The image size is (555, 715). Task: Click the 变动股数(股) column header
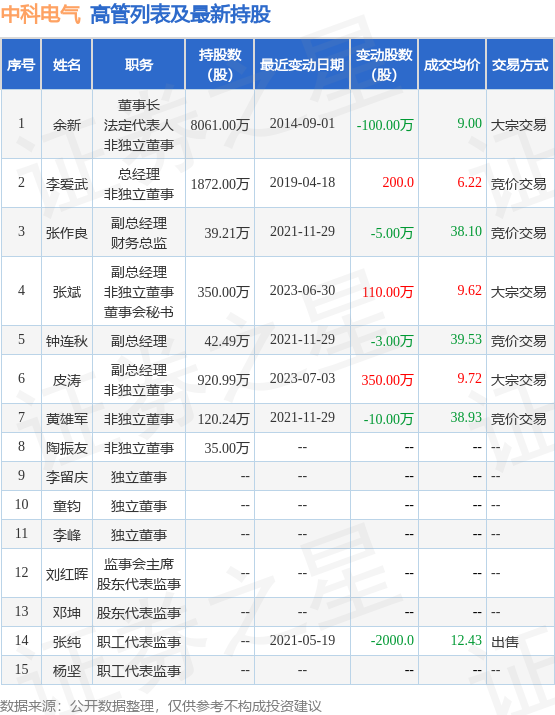click(384, 65)
